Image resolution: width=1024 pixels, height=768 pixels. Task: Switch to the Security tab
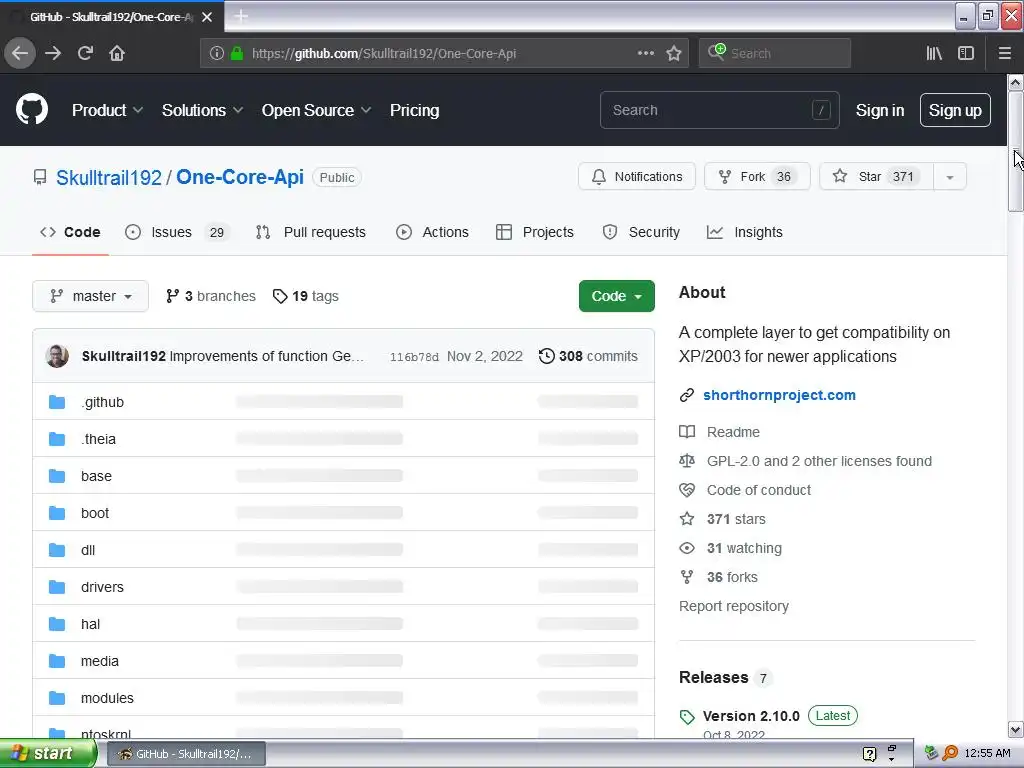[641, 232]
